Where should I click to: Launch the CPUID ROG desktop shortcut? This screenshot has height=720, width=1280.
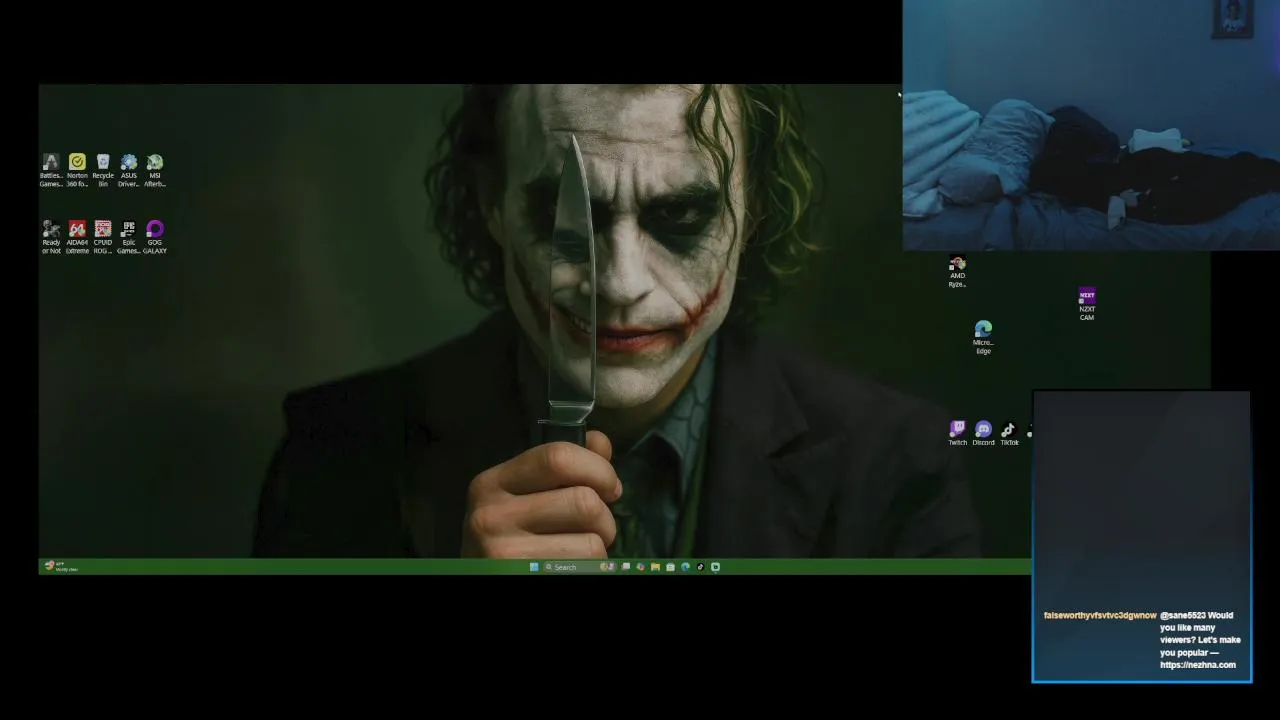pos(103,237)
